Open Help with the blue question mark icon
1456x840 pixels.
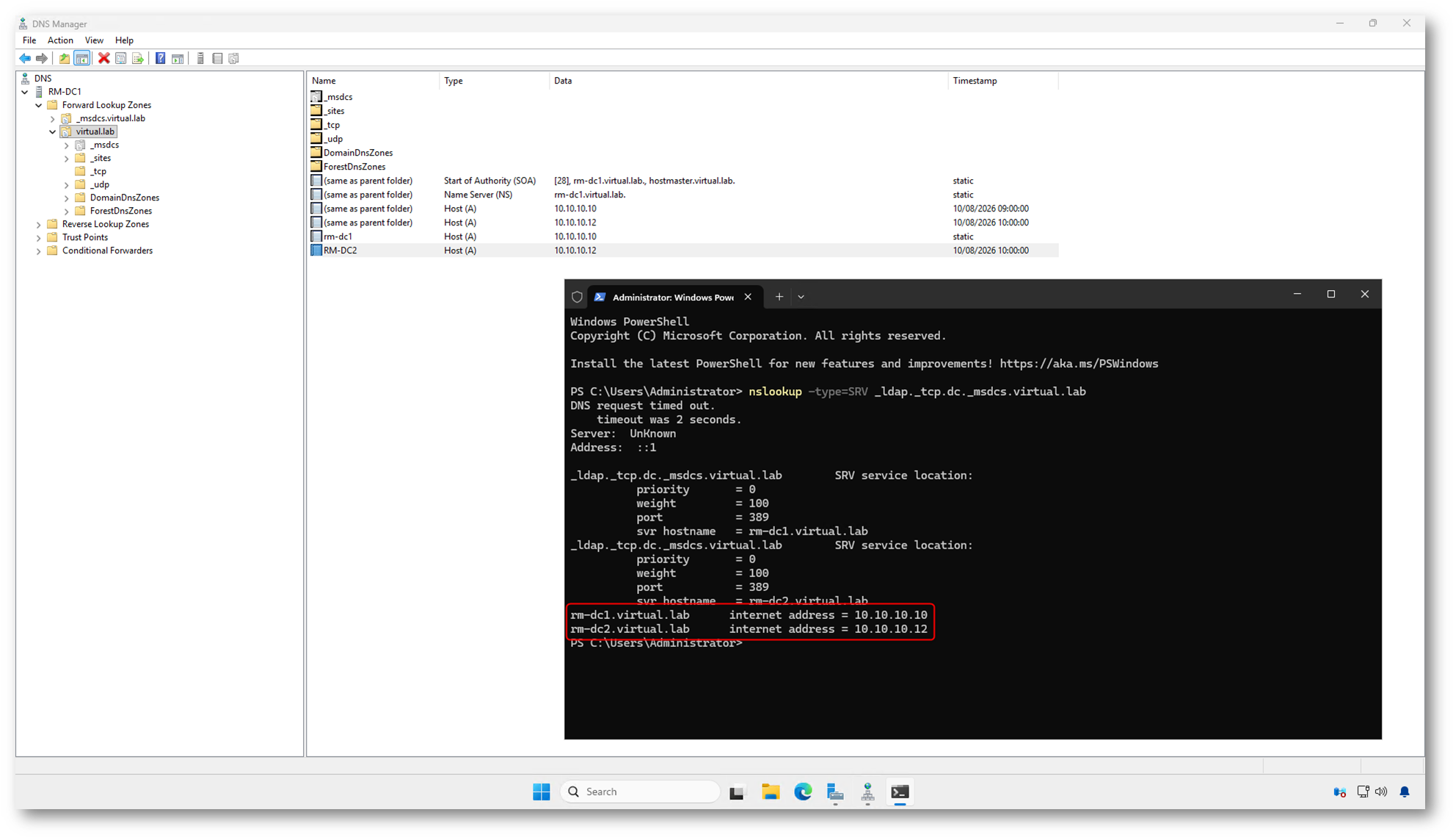click(160, 58)
